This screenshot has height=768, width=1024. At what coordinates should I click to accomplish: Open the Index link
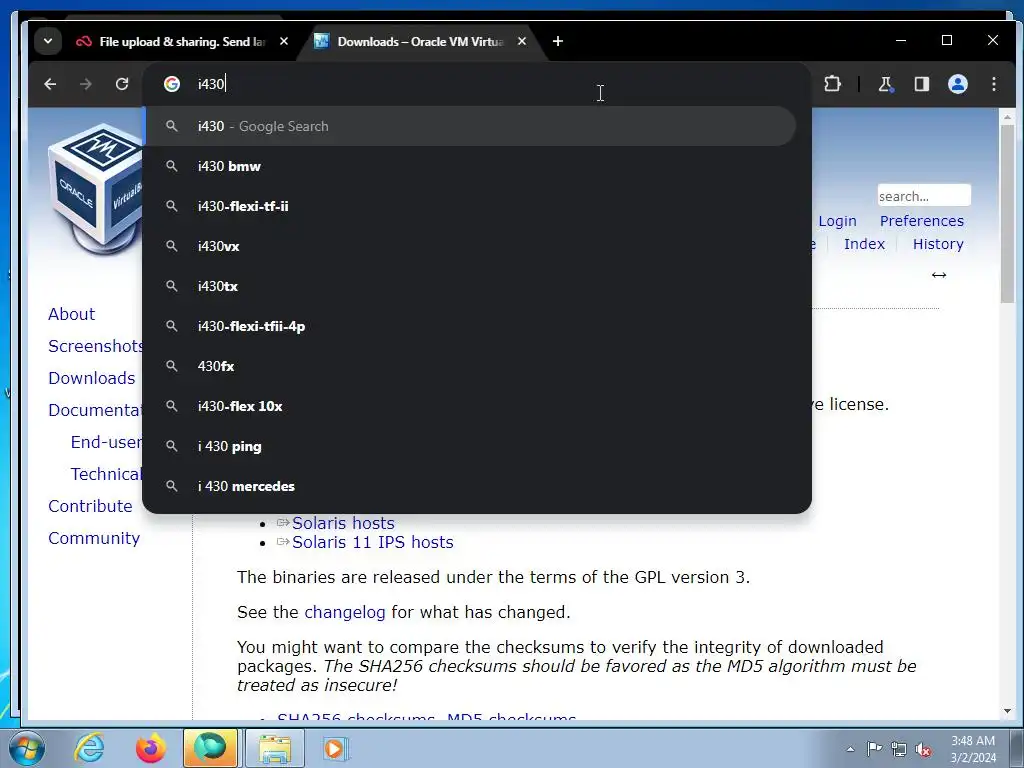click(x=864, y=244)
